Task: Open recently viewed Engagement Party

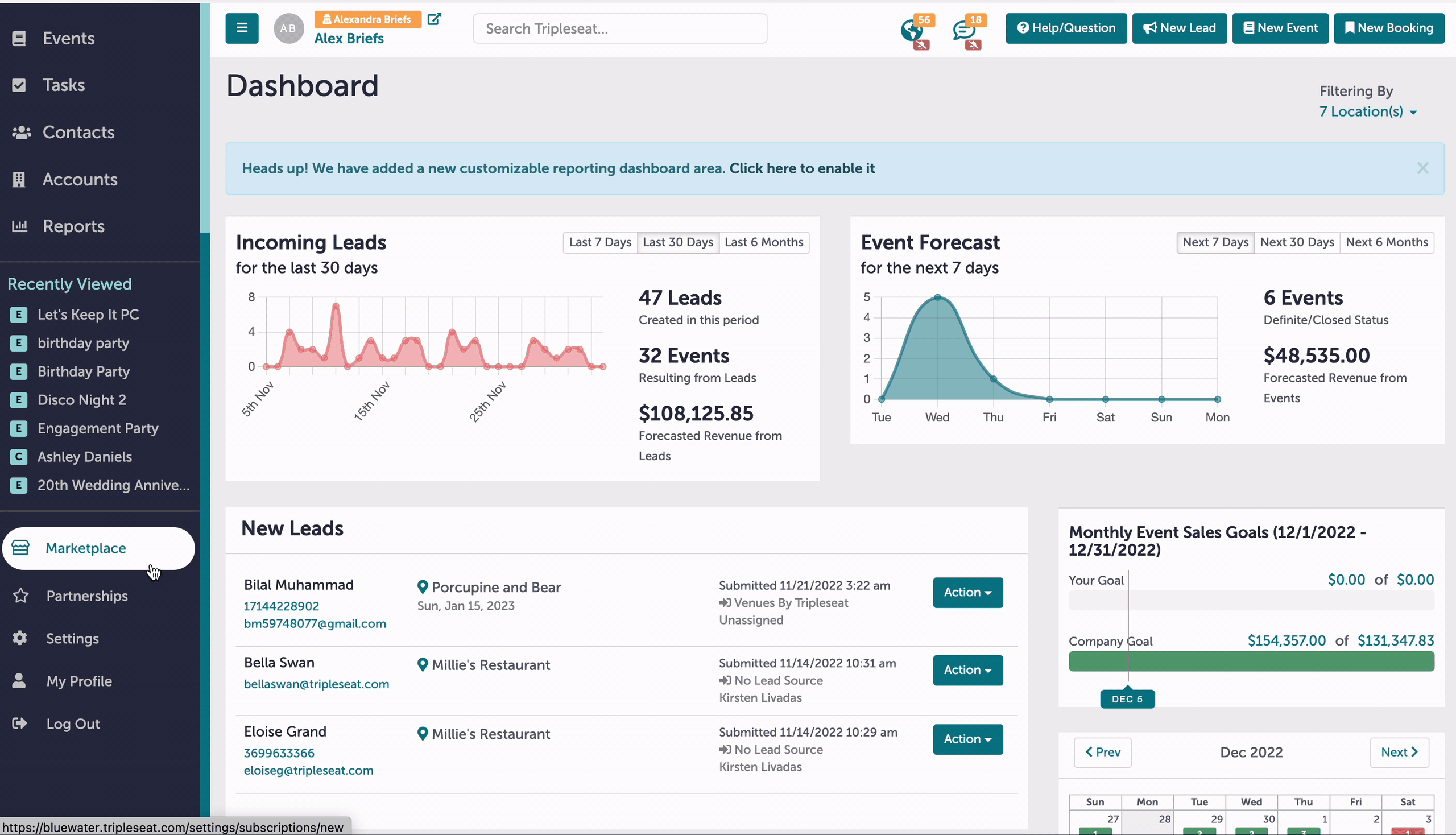Action: click(x=98, y=428)
